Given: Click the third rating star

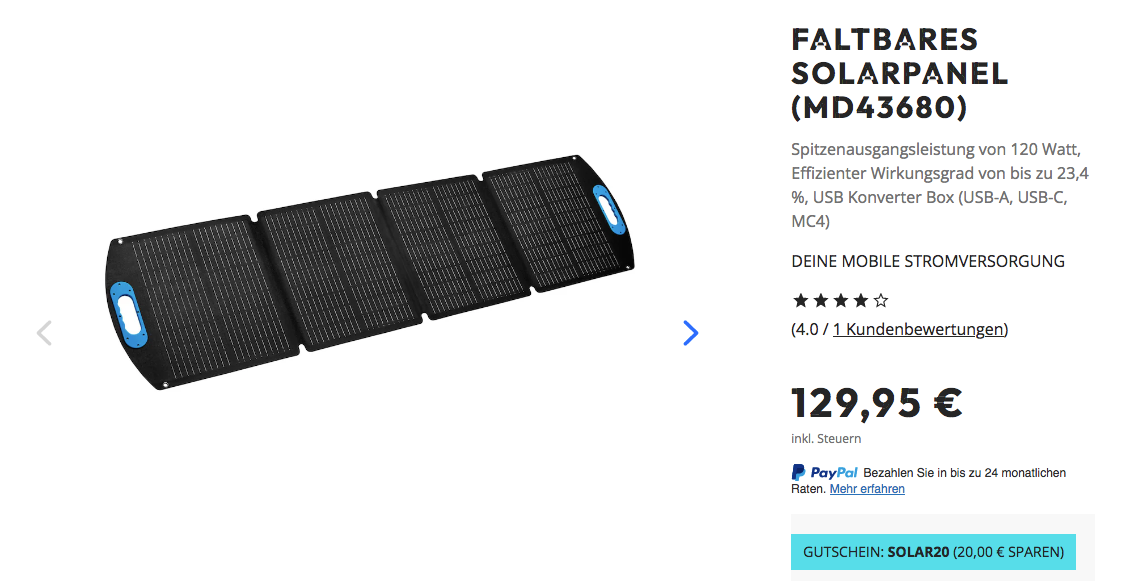Looking at the screenshot, I should [x=840, y=300].
